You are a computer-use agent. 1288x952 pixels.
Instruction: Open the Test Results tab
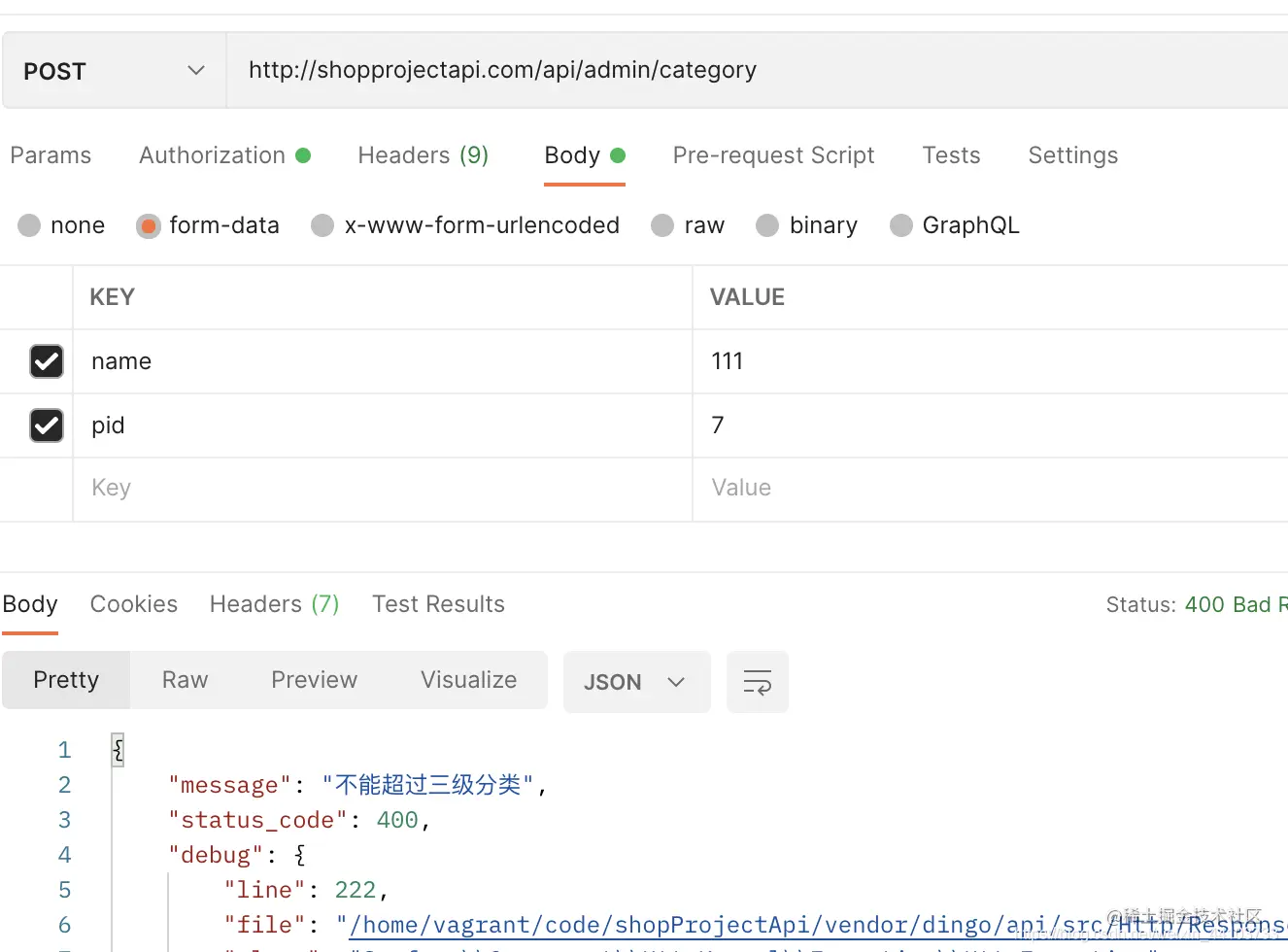(x=438, y=604)
